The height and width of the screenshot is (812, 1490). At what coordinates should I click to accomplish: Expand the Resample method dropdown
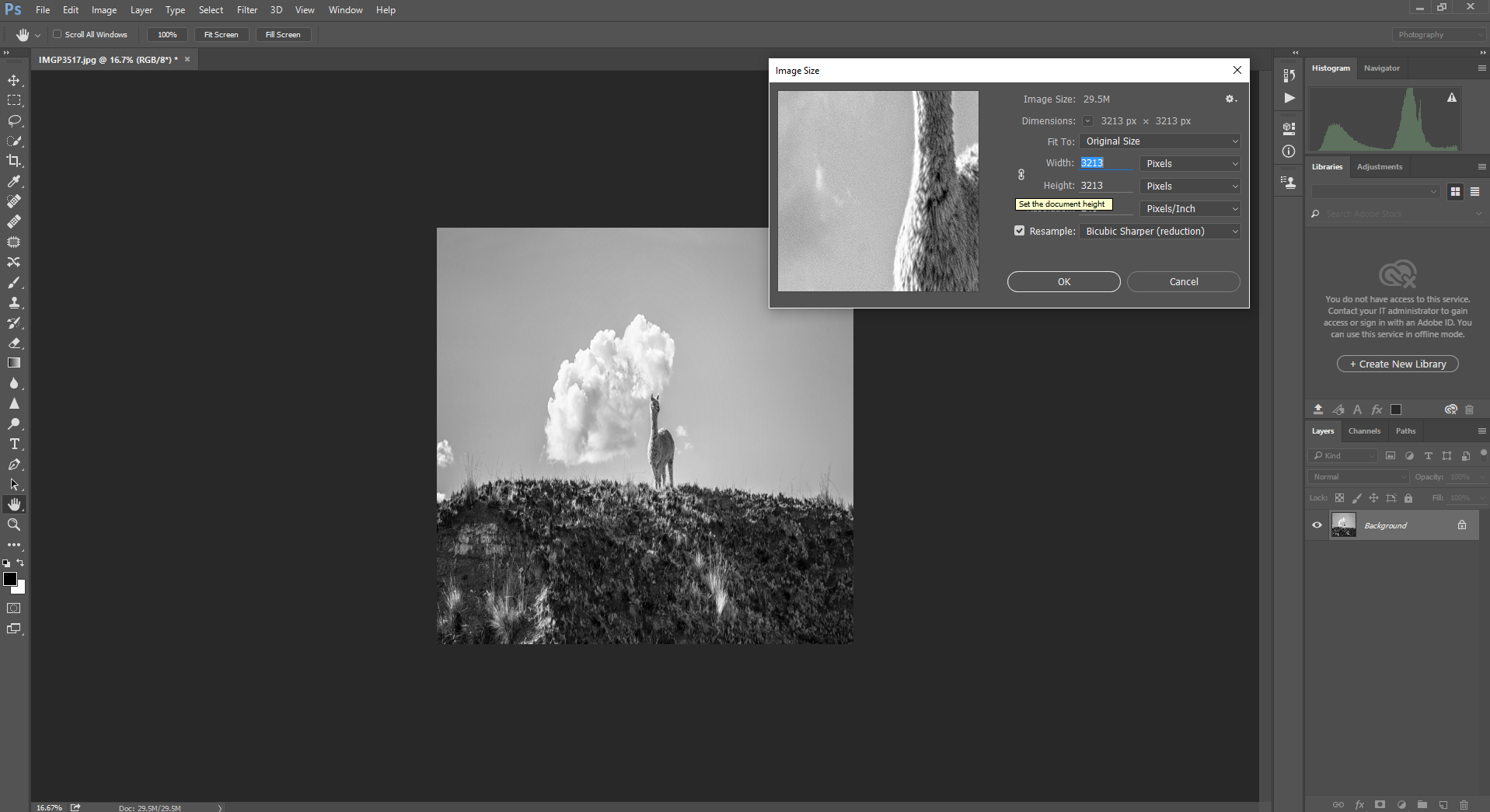tap(1159, 232)
